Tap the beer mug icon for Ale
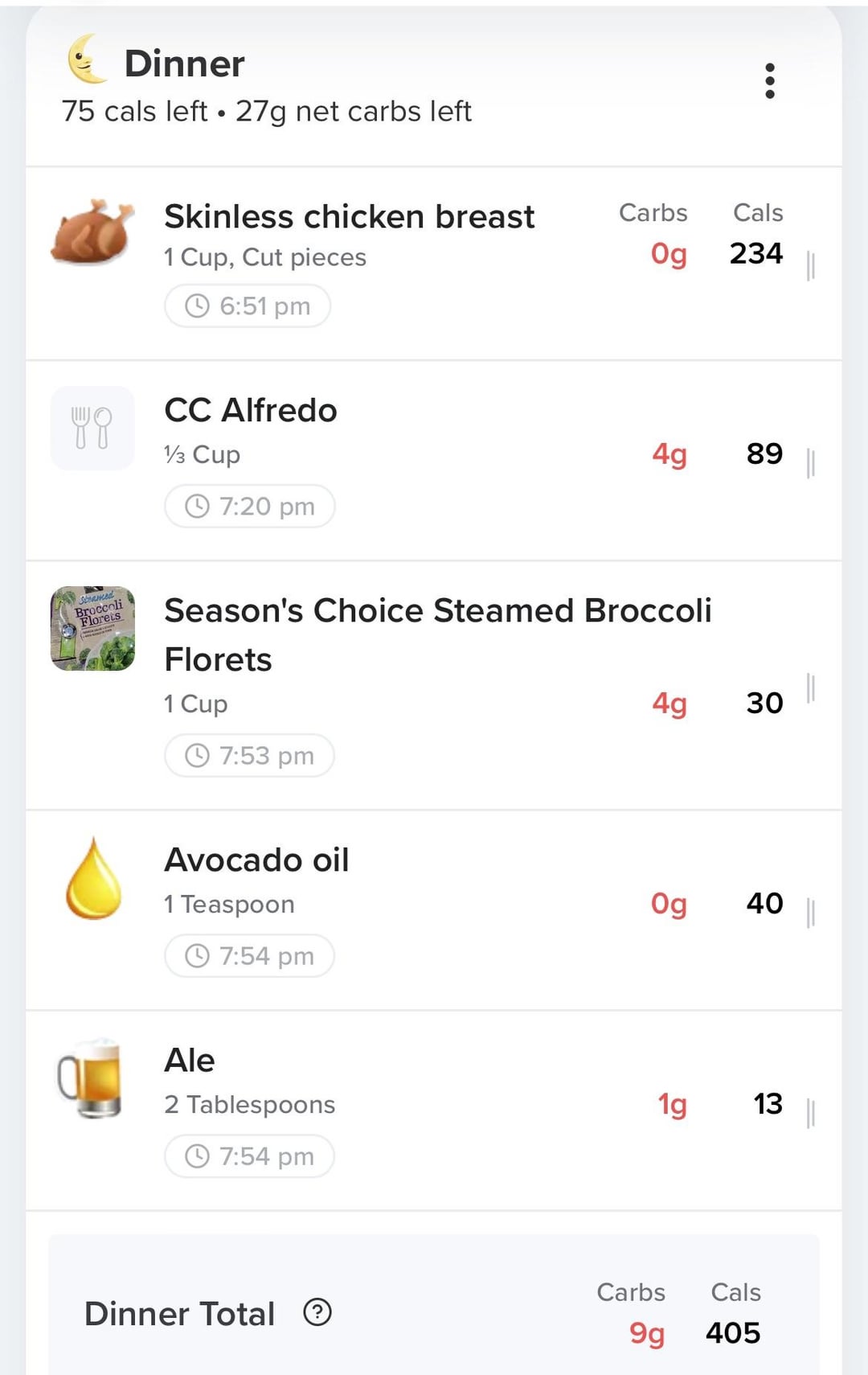This screenshot has width=868, height=1375. pos(91,1077)
